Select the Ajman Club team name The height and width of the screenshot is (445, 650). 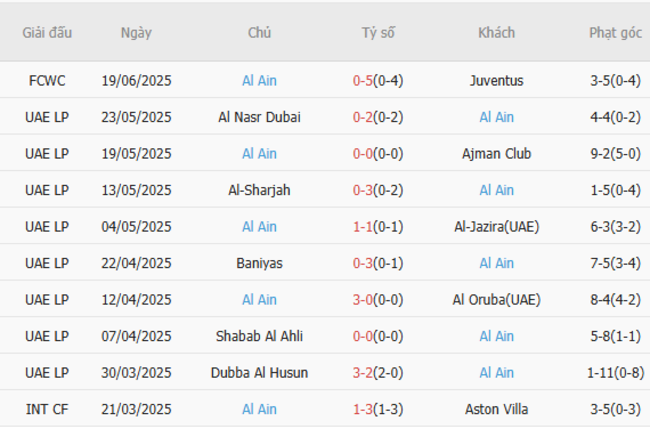(496, 154)
